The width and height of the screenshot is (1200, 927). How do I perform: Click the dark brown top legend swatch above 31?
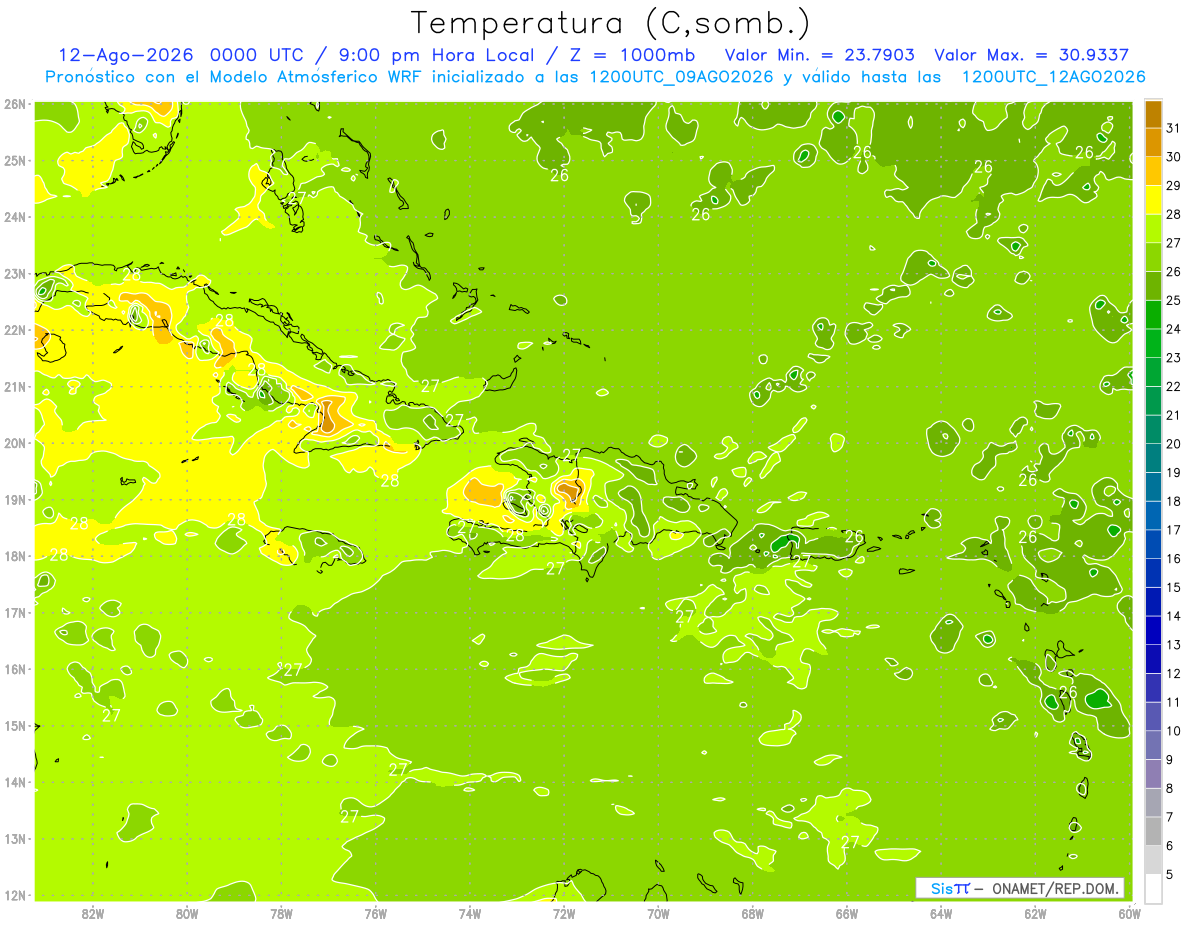pyautogui.click(x=1153, y=114)
